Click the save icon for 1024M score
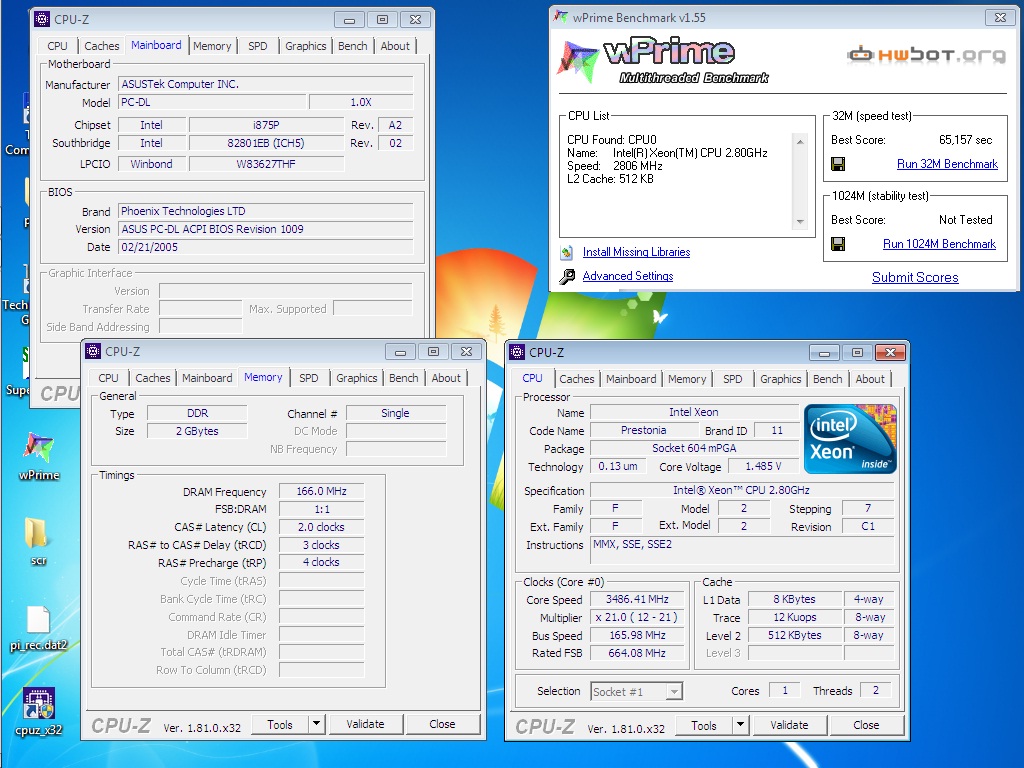This screenshot has height=768, width=1024. (838, 244)
